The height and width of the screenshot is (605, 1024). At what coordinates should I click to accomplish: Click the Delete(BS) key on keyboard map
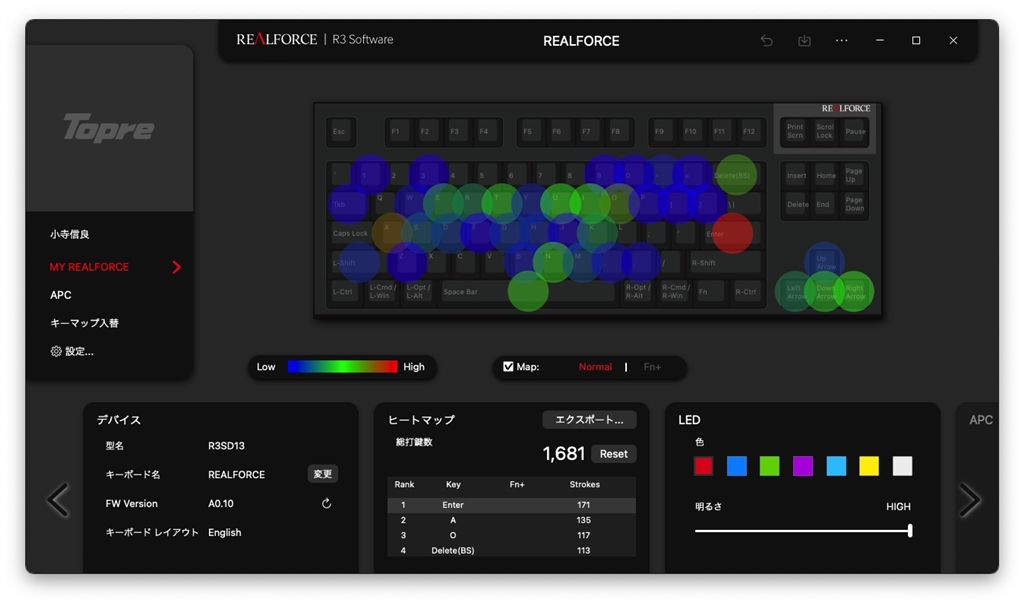(x=734, y=175)
